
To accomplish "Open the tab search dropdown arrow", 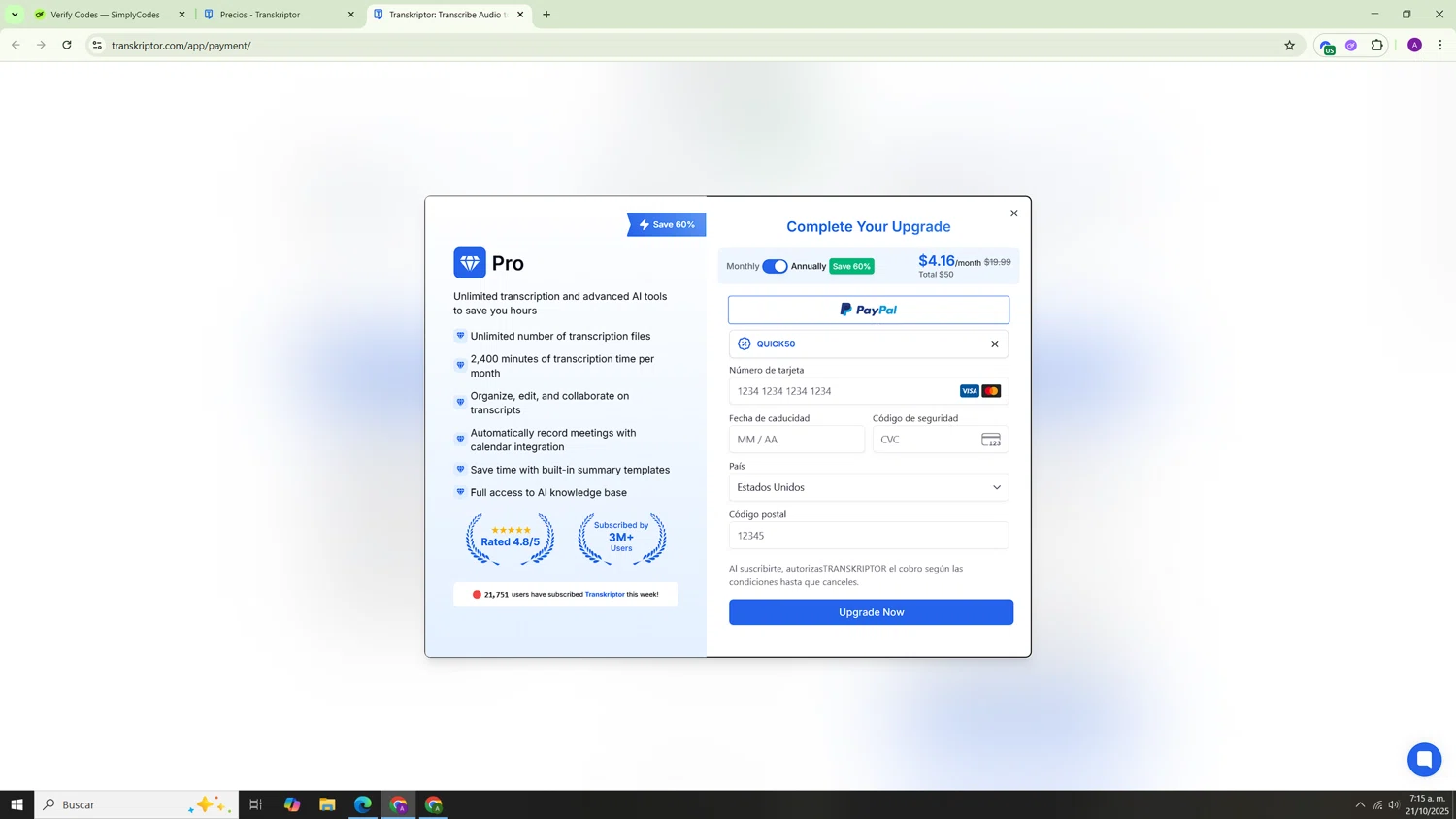I will 15,15.
